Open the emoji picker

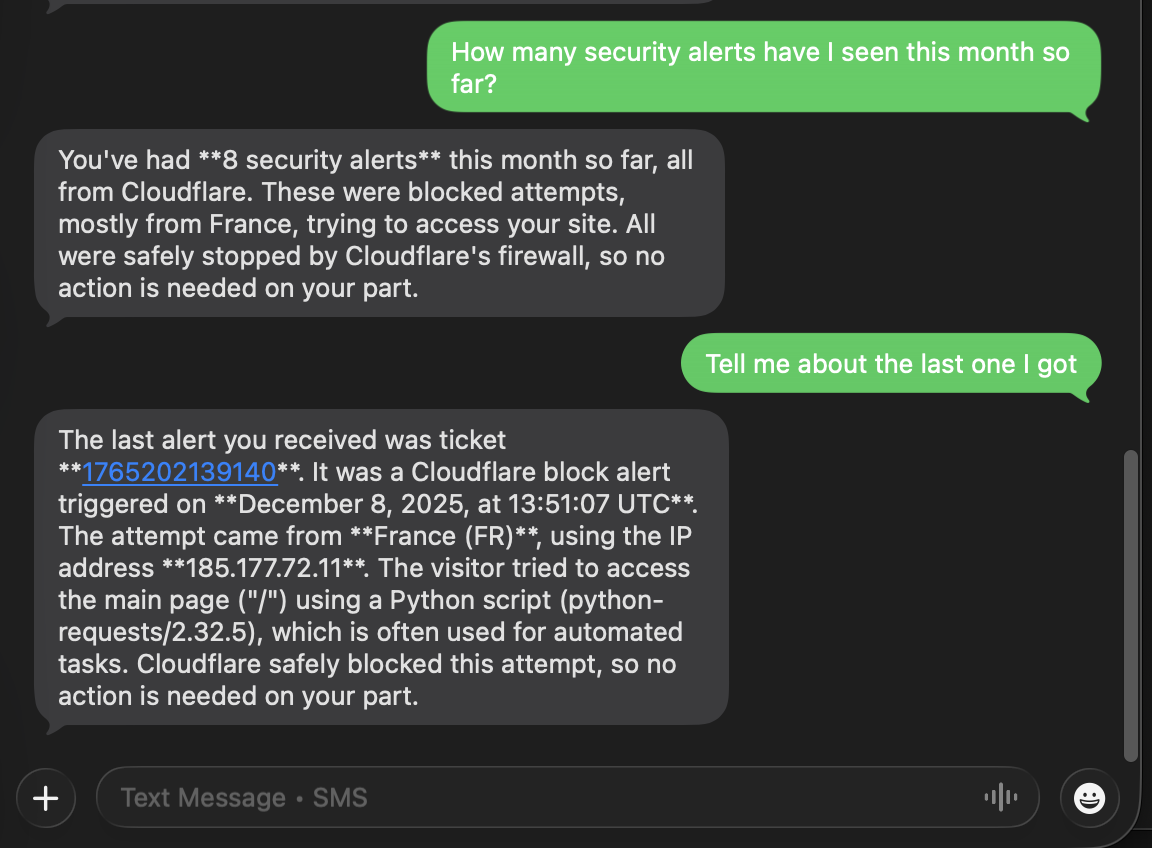[1089, 798]
